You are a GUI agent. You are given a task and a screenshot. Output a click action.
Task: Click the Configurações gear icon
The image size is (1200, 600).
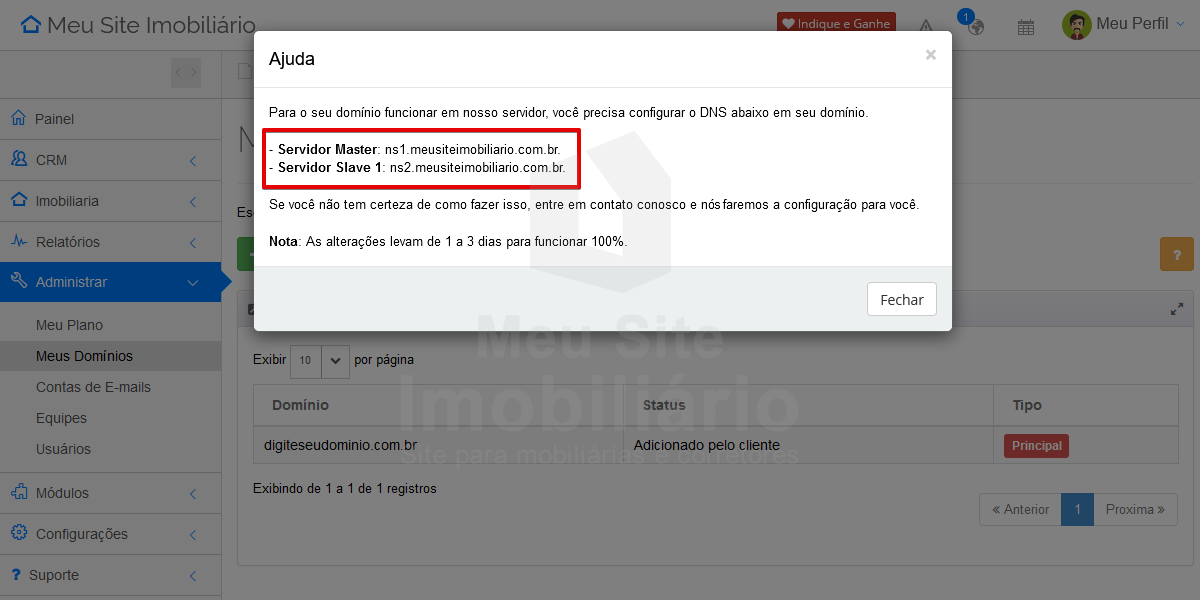click(18, 533)
